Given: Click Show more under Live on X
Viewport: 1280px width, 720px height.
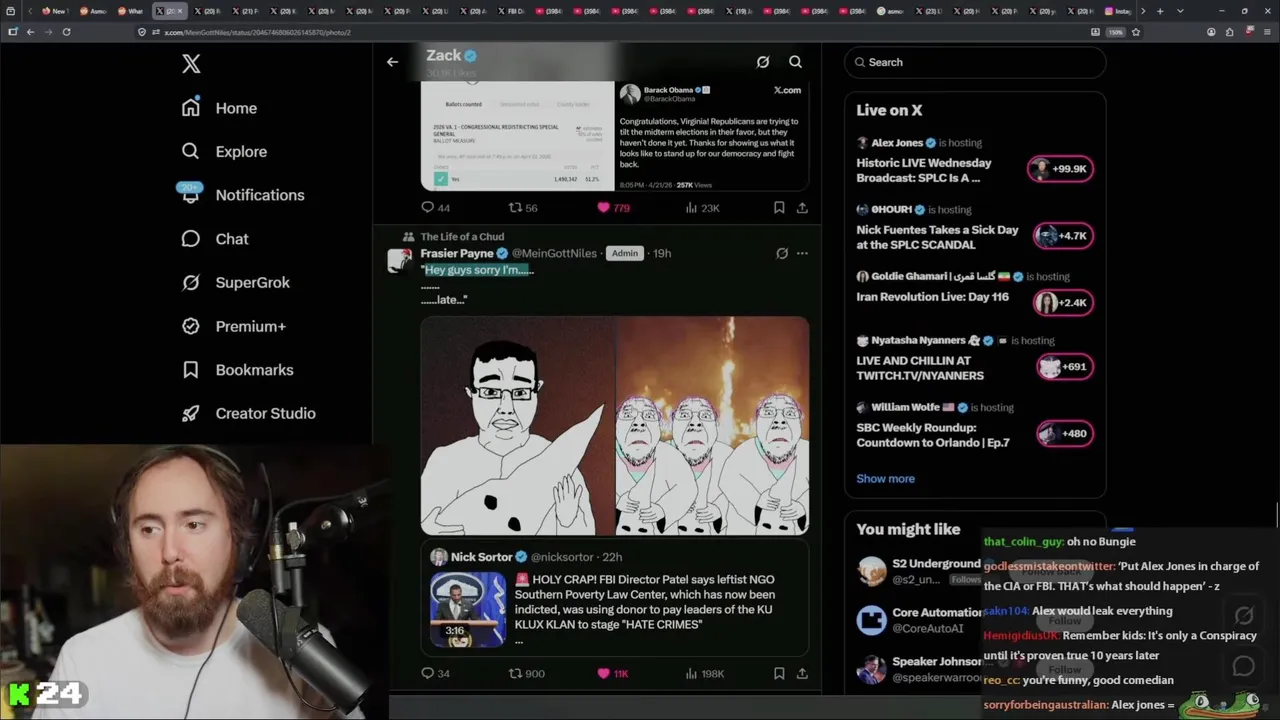Looking at the screenshot, I should point(885,479).
